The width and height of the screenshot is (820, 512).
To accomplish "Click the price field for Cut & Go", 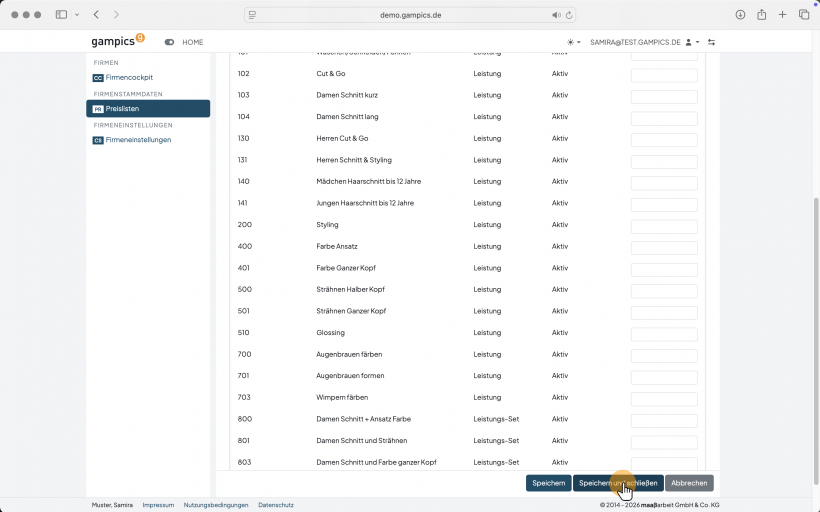I will [664, 75].
